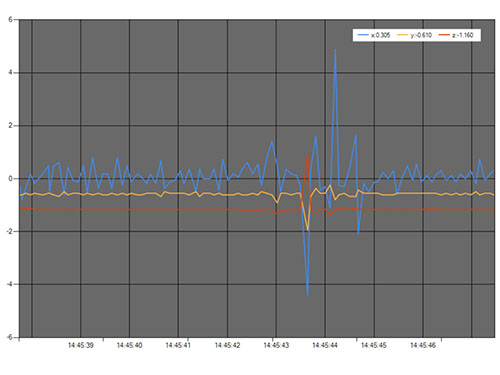This screenshot has height=375, width=500.
Task: Select the red z line swatch in legend
Action: pos(444,35)
